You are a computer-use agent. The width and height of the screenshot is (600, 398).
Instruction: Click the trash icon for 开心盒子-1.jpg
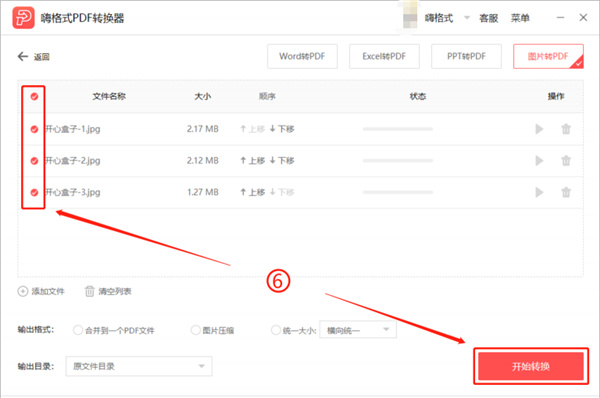click(566, 129)
